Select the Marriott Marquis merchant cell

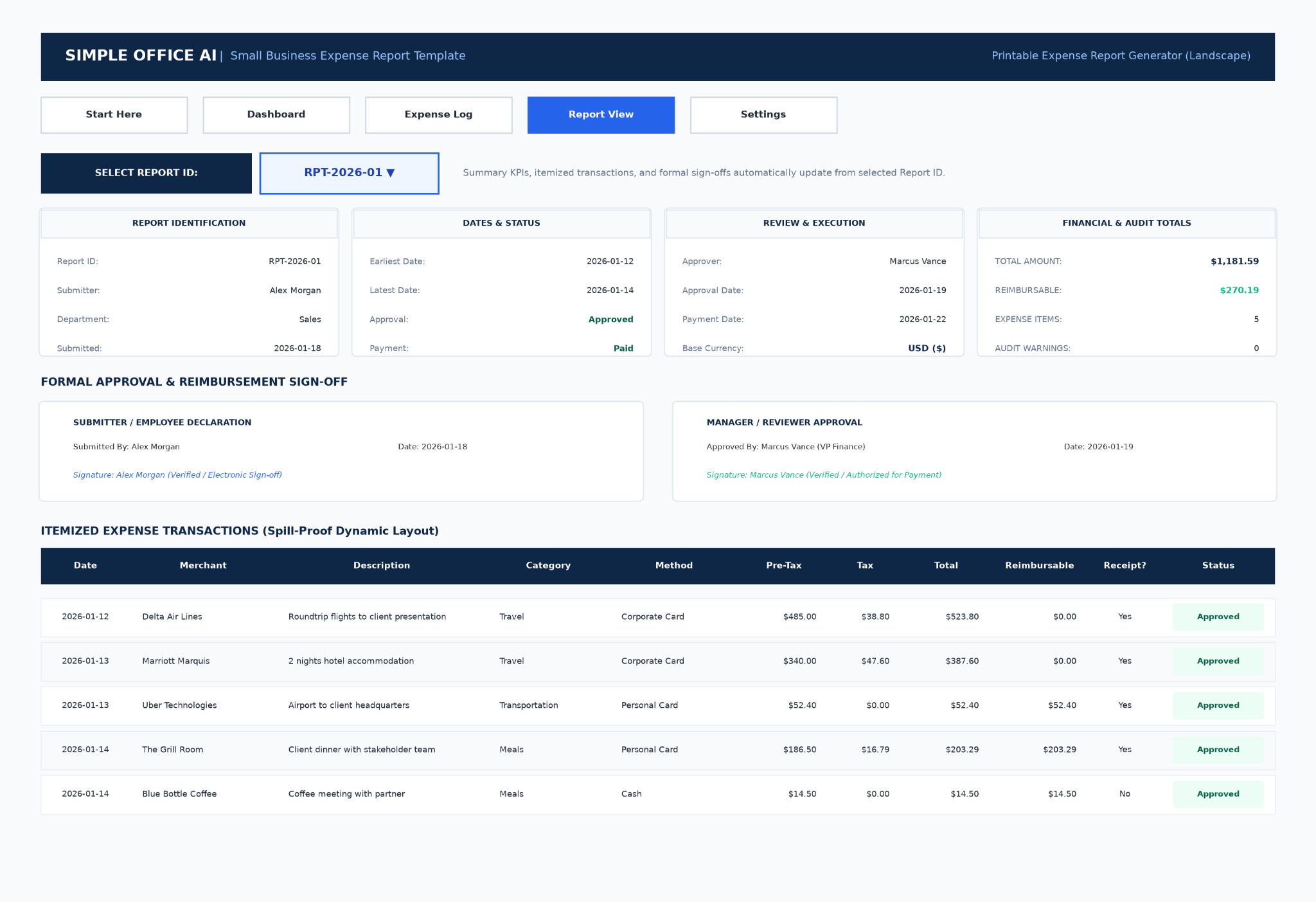(x=176, y=661)
